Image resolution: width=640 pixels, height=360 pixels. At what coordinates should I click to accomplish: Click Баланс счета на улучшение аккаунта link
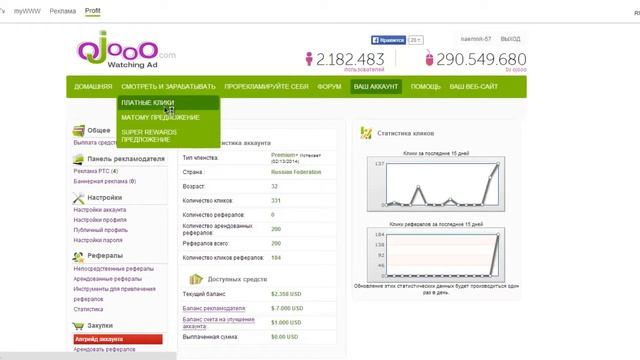[x=219, y=323]
